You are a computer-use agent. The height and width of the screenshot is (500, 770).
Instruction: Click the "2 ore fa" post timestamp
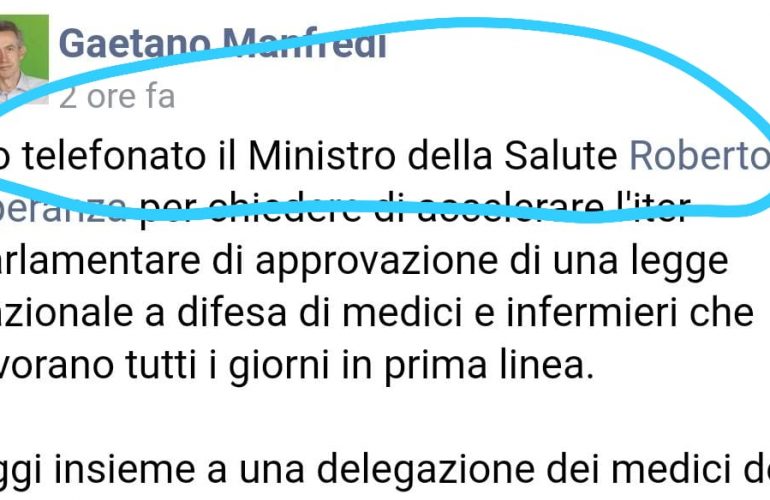(x=117, y=96)
